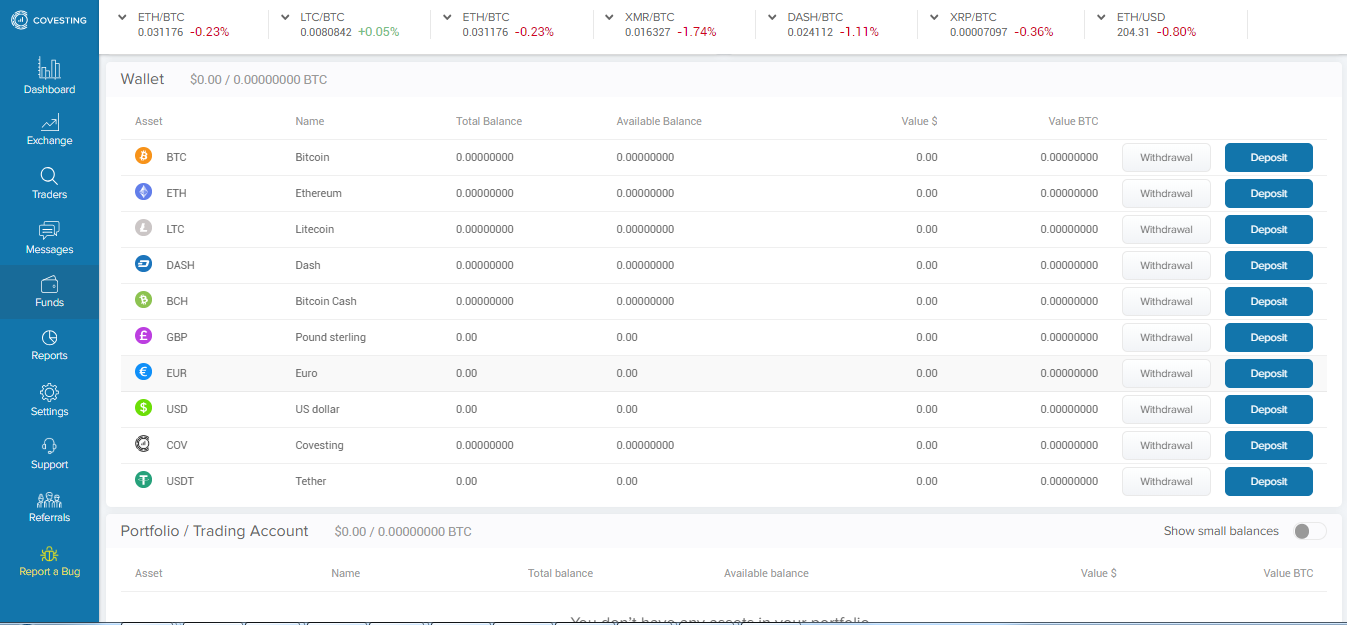Viewport: 1347px width, 625px height.
Task: Go to the Settings menu label
Action: [49, 411]
